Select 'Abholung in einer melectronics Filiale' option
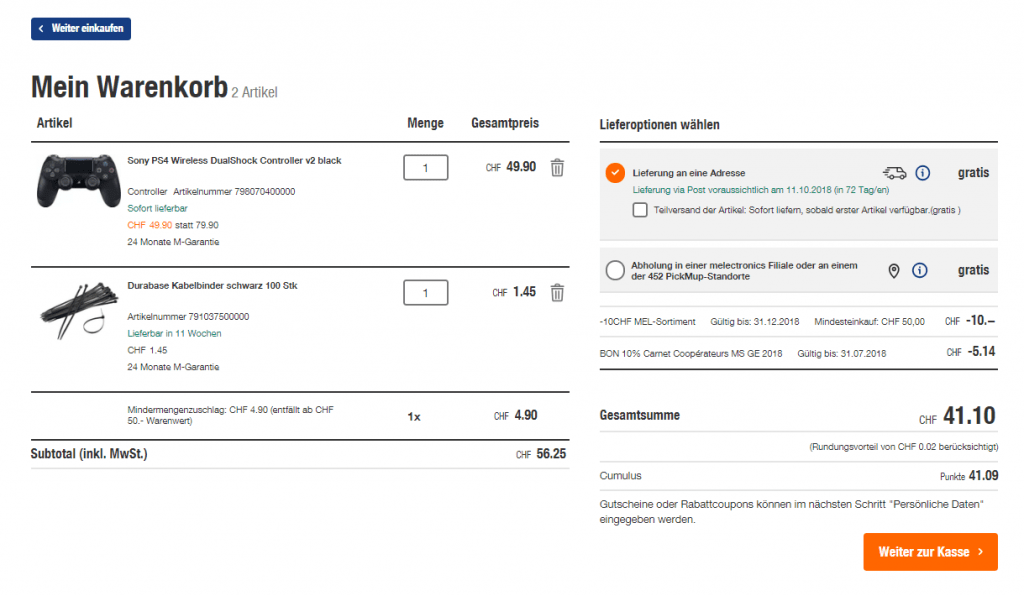 coord(615,270)
